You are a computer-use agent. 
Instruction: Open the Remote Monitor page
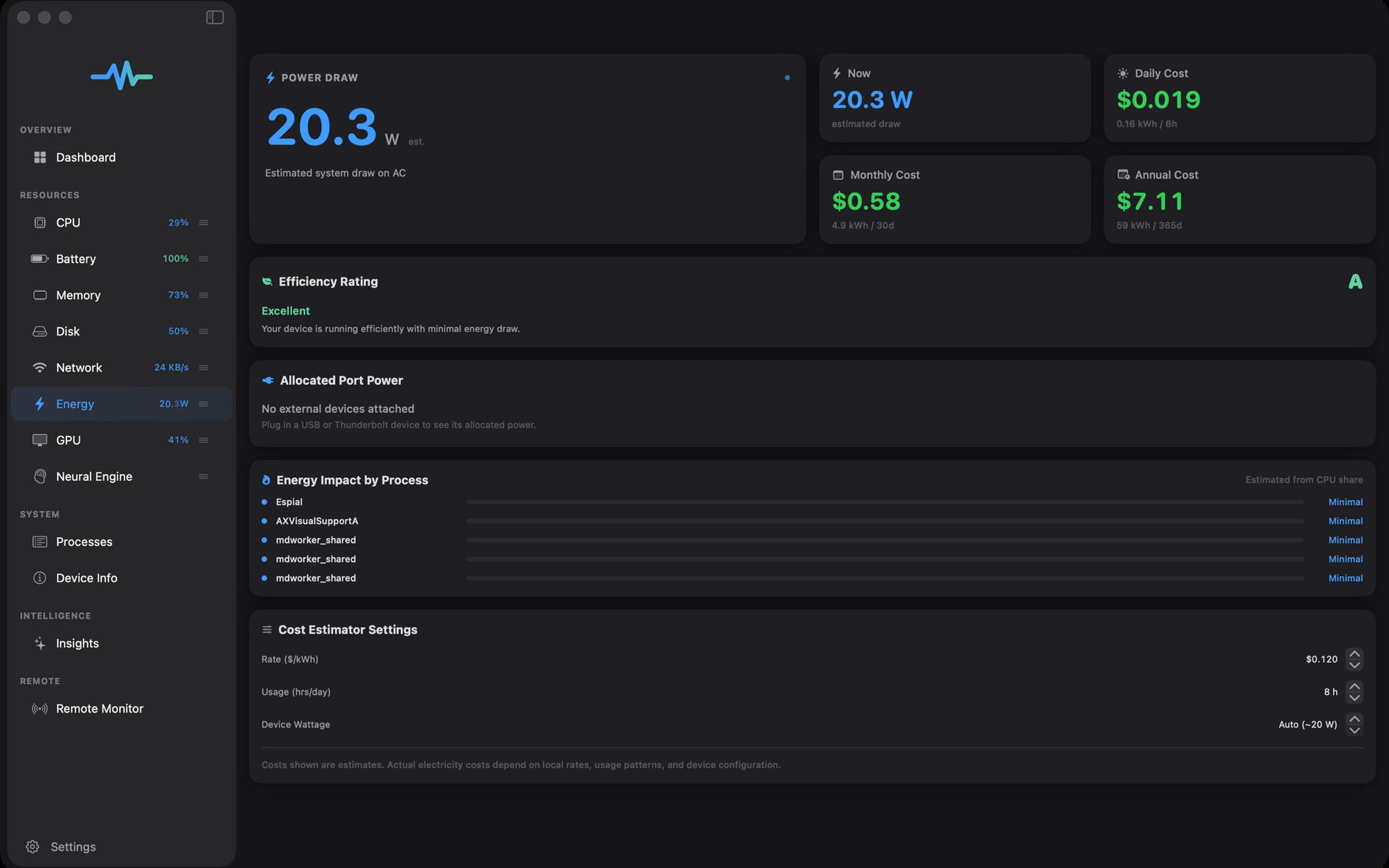click(x=122, y=709)
